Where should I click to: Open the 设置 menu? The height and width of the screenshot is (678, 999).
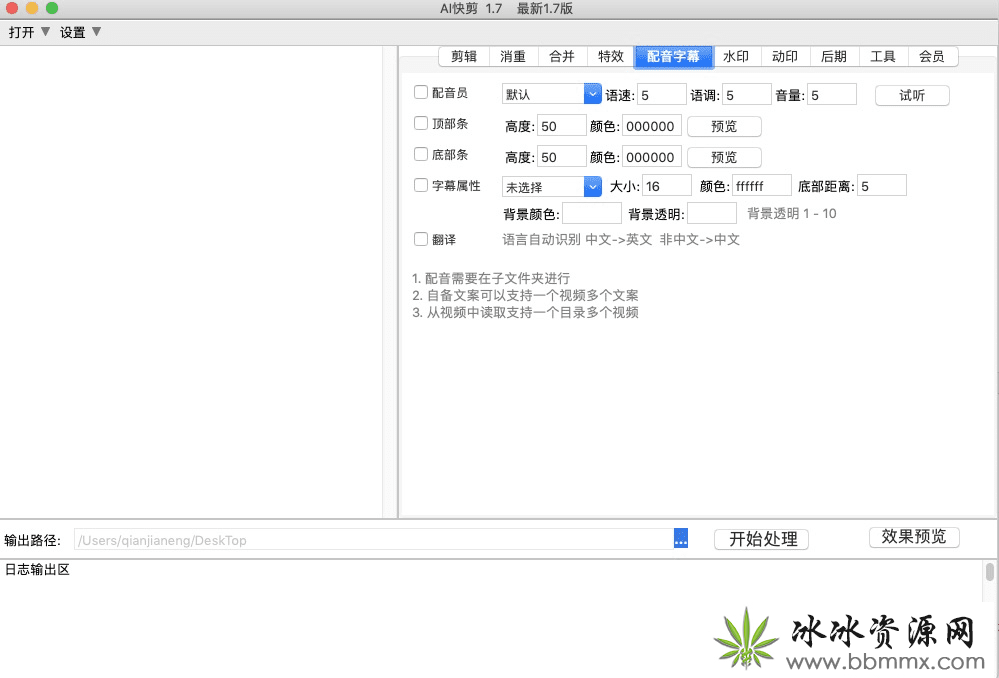click(80, 32)
